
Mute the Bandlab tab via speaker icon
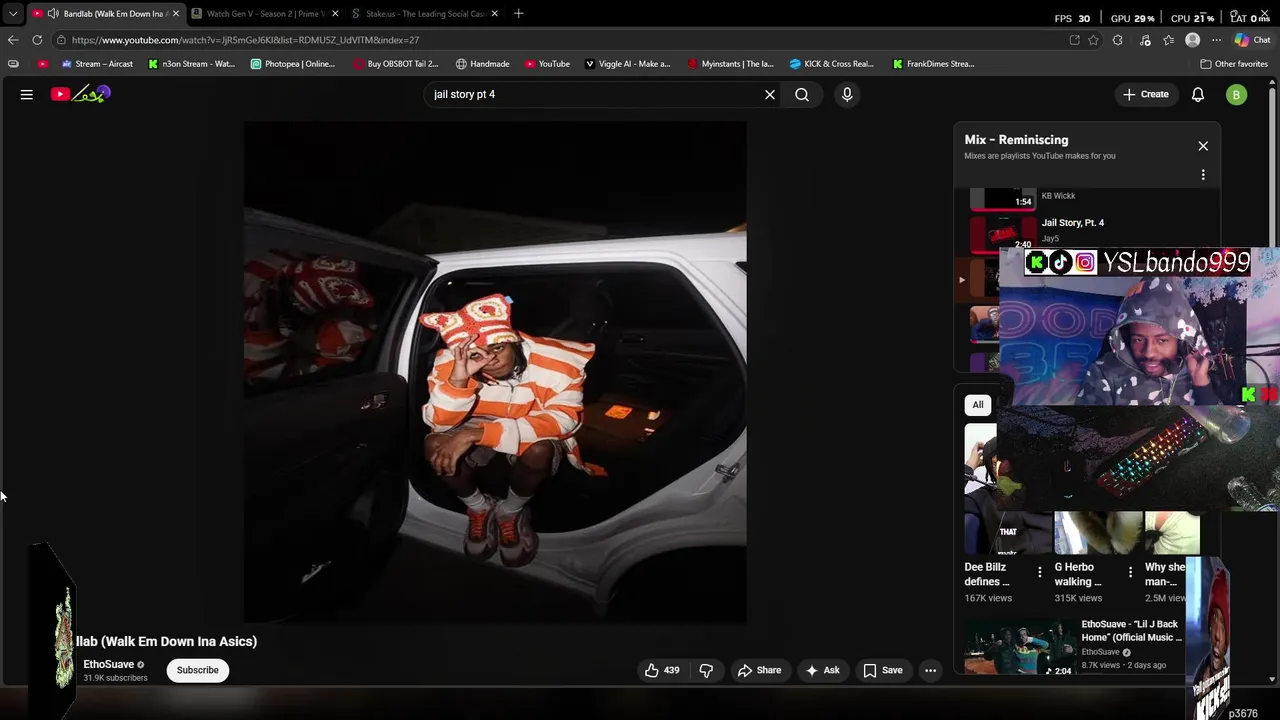(x=53, y=14)
